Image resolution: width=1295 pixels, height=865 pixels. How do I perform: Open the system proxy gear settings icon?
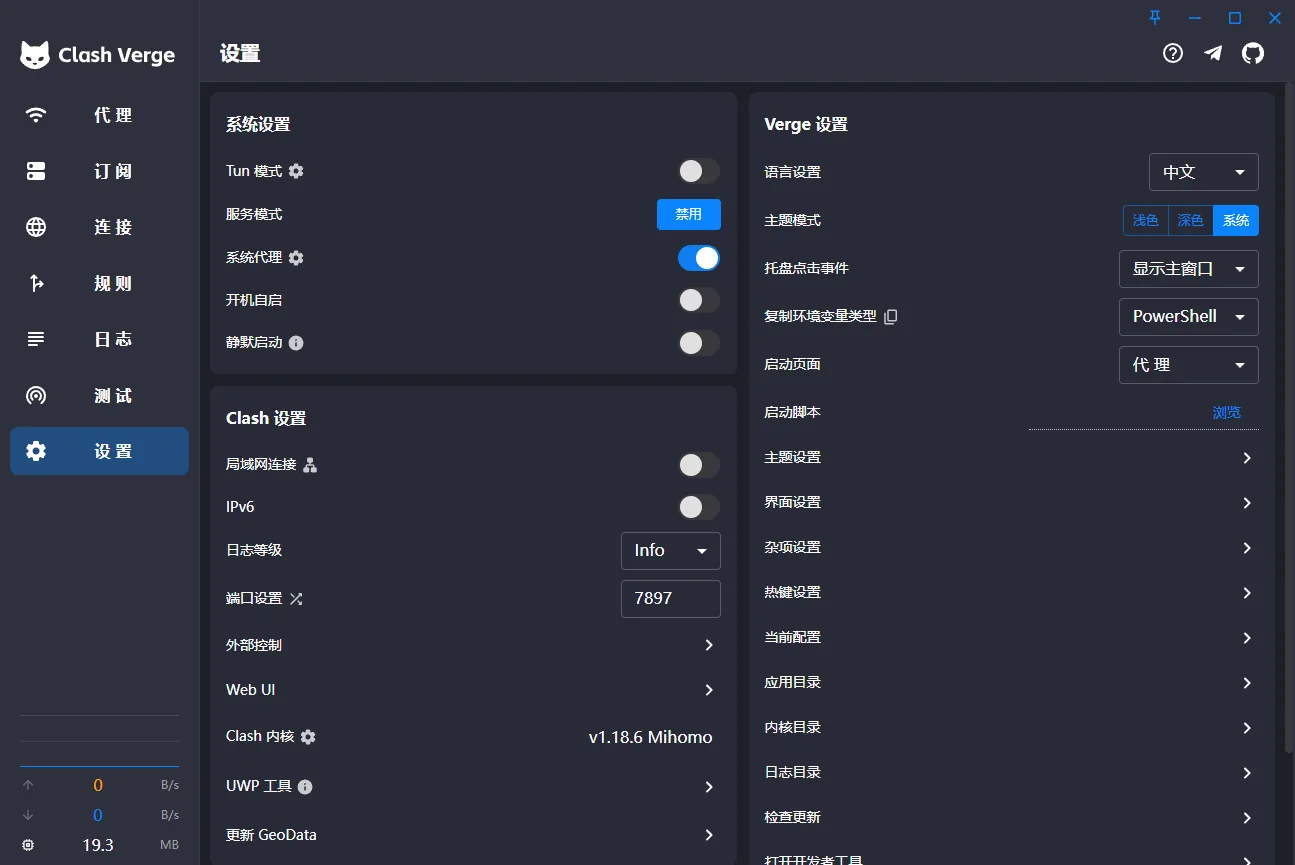(296, 258)
